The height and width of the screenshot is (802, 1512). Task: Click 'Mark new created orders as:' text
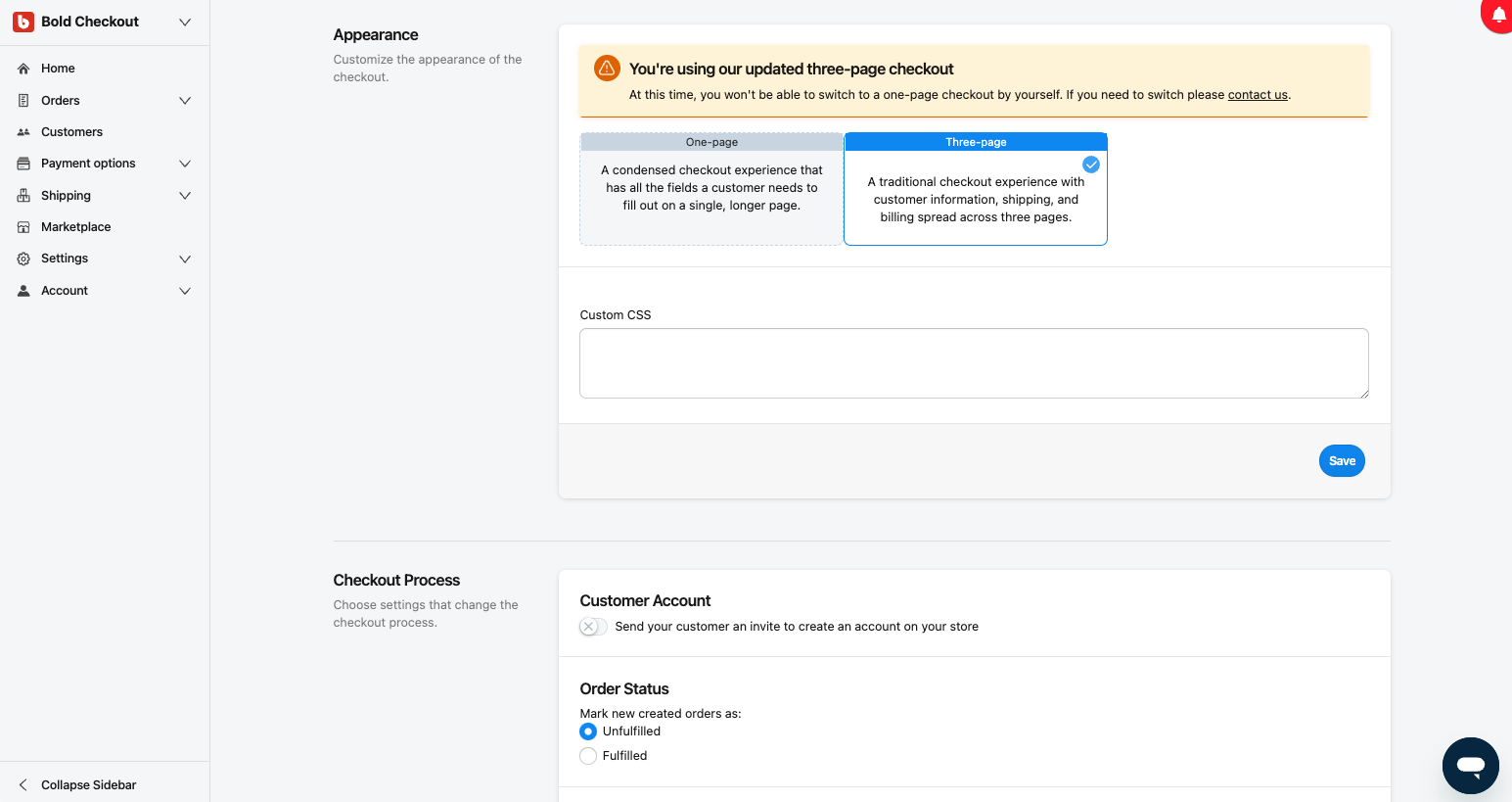[661, 714]
